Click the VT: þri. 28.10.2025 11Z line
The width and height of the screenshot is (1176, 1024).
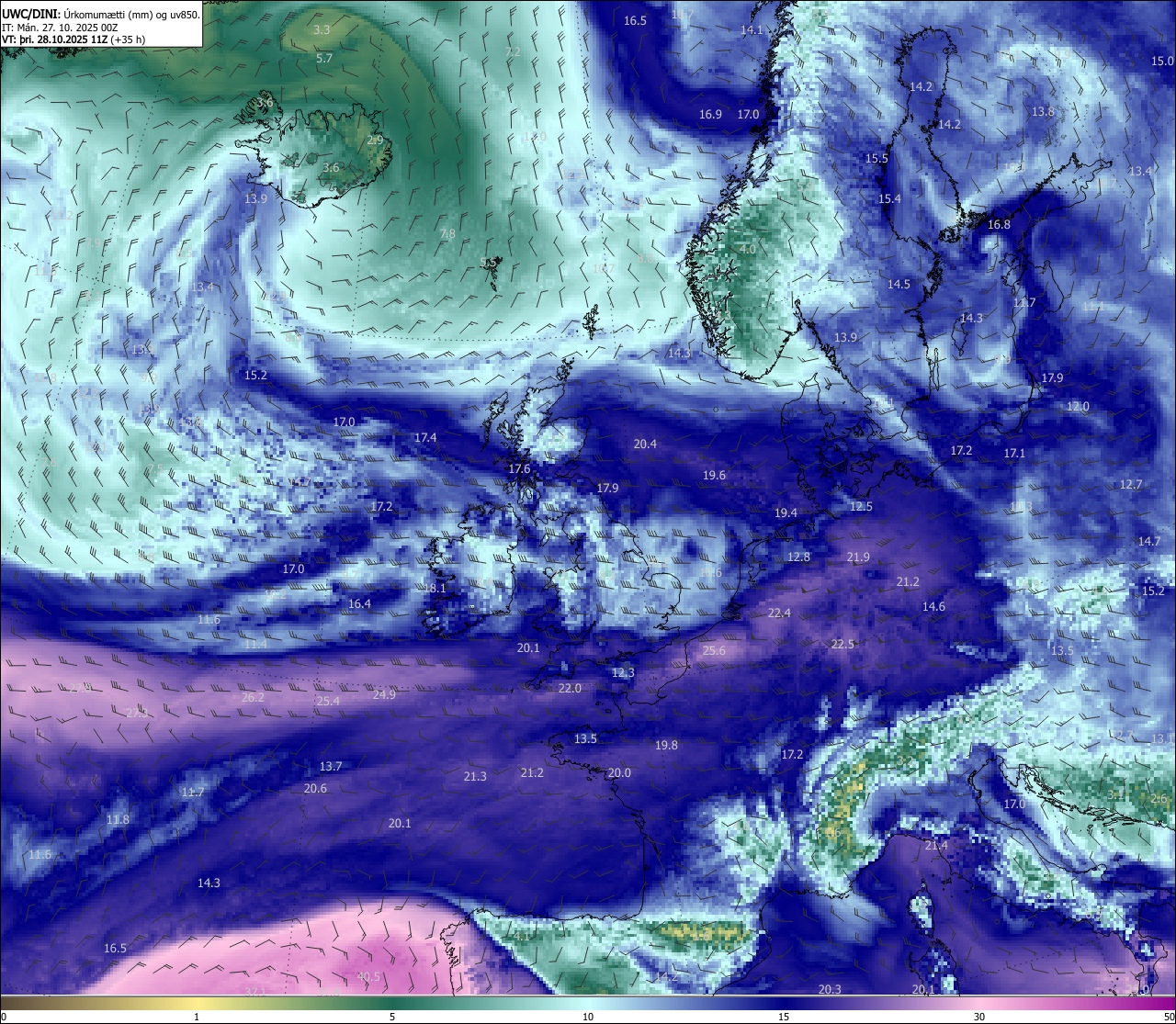[x=73, y=39]
